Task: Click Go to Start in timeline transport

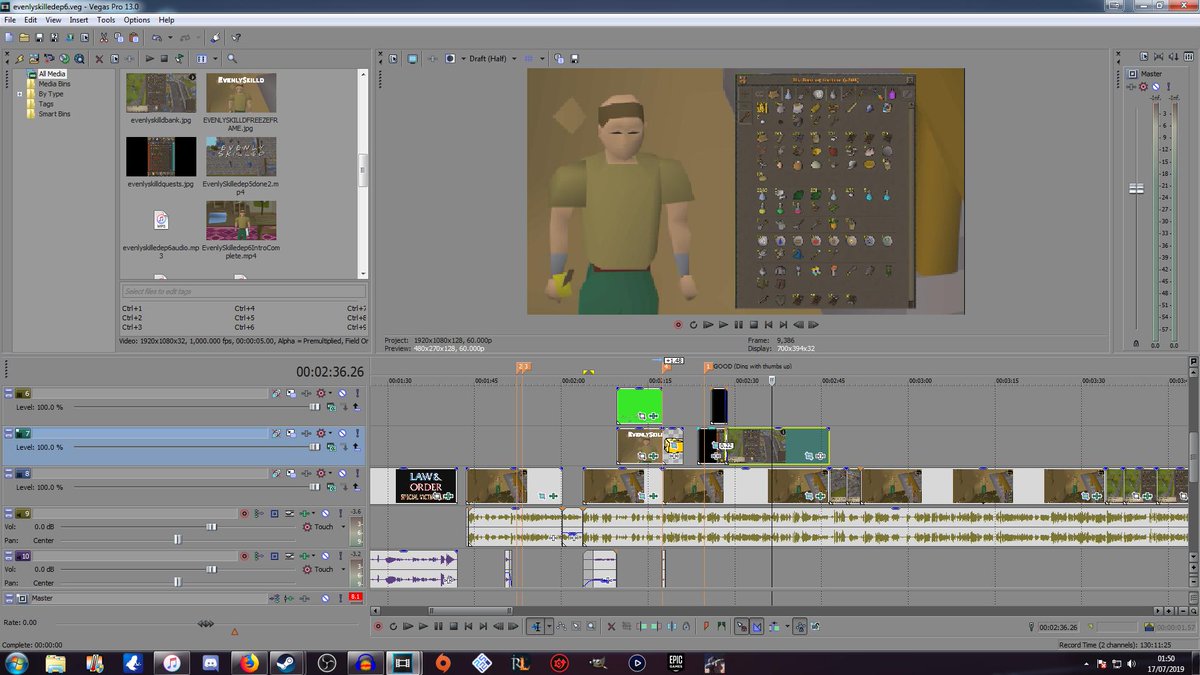Action: (x=468, y=627)
